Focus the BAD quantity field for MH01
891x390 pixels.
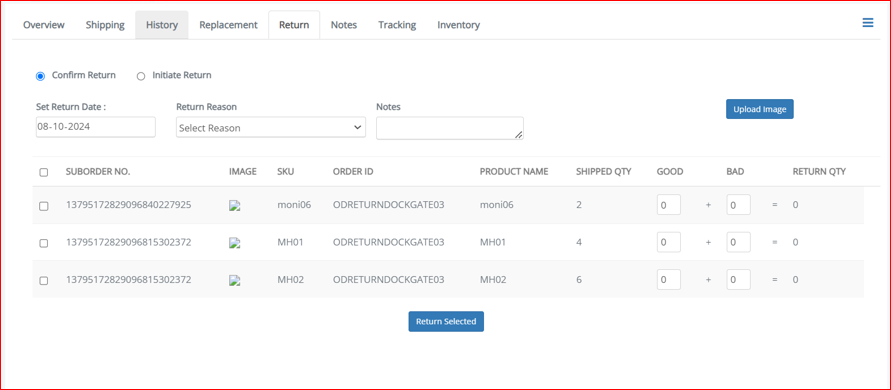tap(739, 242)
